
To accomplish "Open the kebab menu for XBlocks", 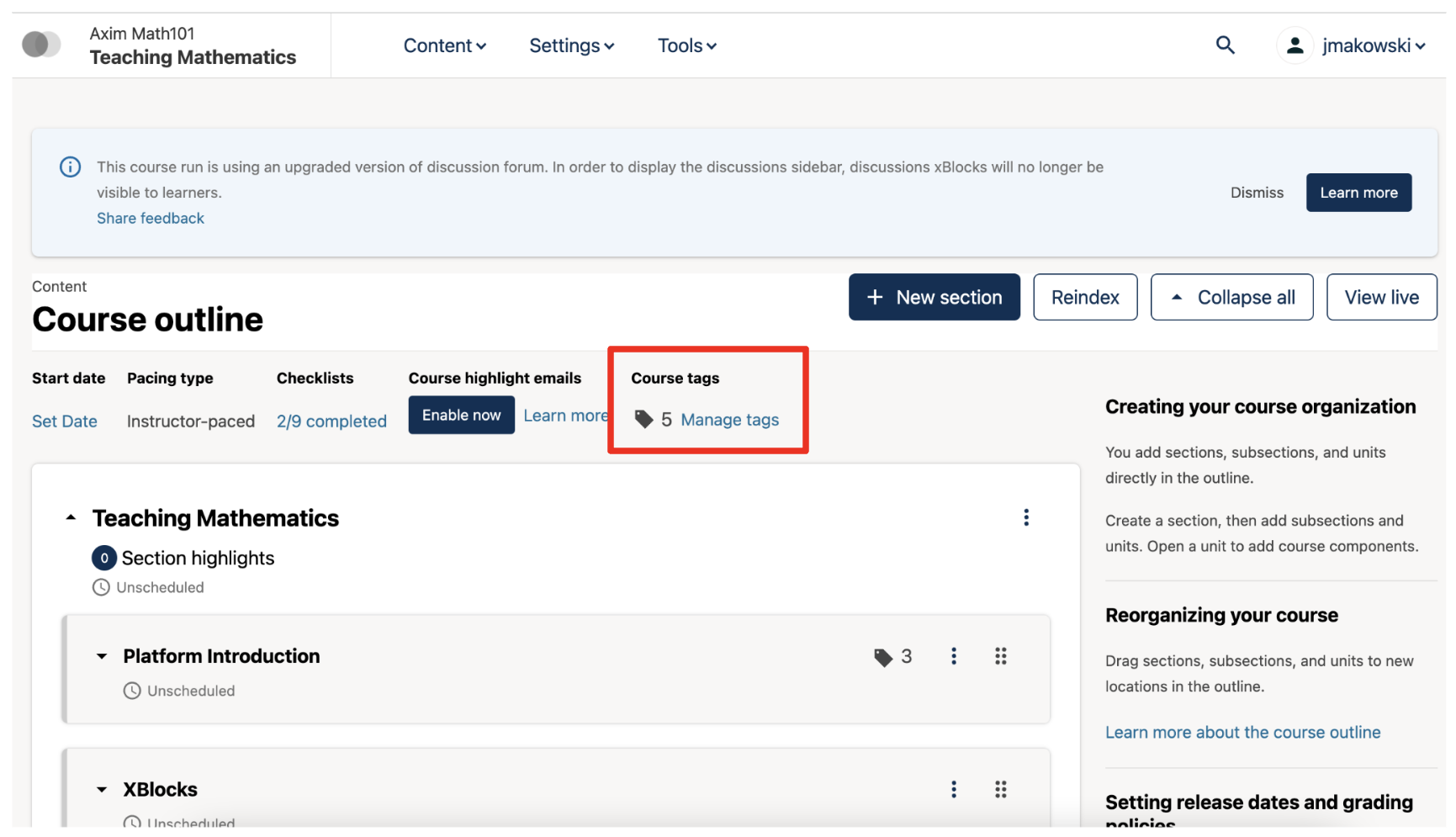I will point(953,789).
